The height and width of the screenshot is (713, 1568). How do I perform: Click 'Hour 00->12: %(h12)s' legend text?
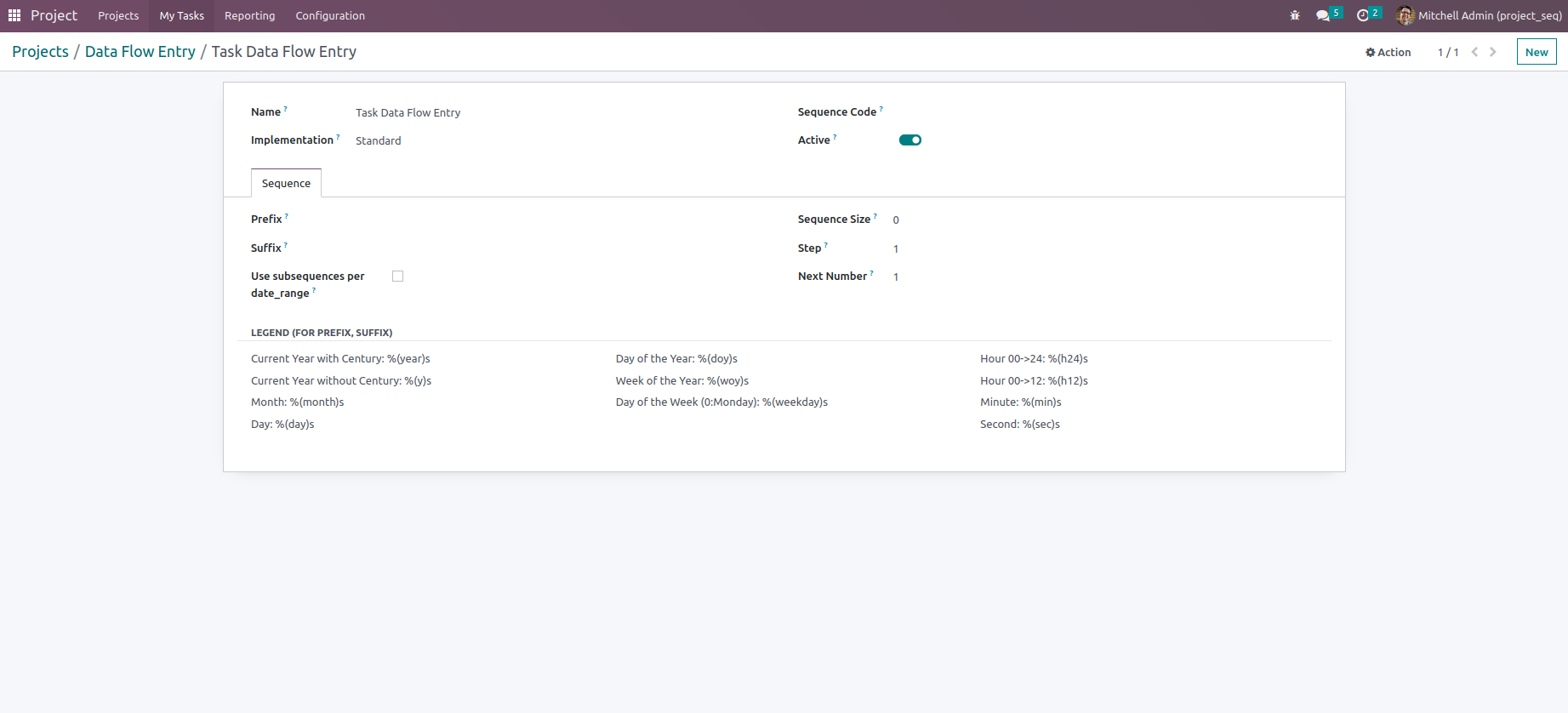[1034, 380]
